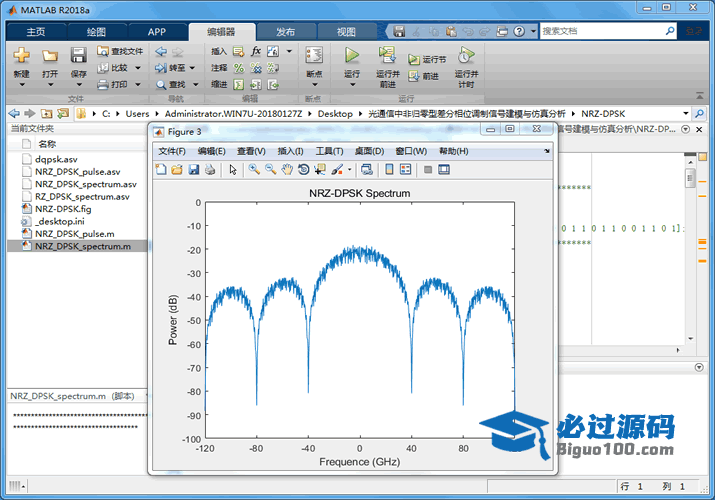Viewport: 715px width, 500px height.
Task: Click the uncomment icon in the ribbon
Action: pos(256,68)
